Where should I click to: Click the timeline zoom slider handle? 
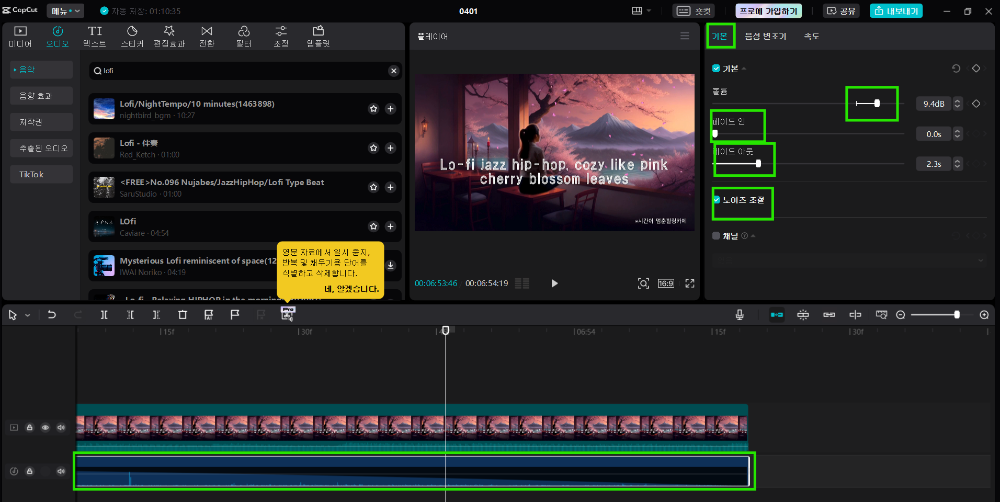point(957,314)
